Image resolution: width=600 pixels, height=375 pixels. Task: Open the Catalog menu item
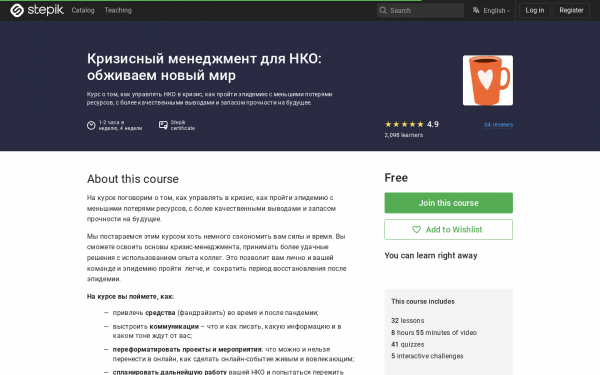[83, 10]
